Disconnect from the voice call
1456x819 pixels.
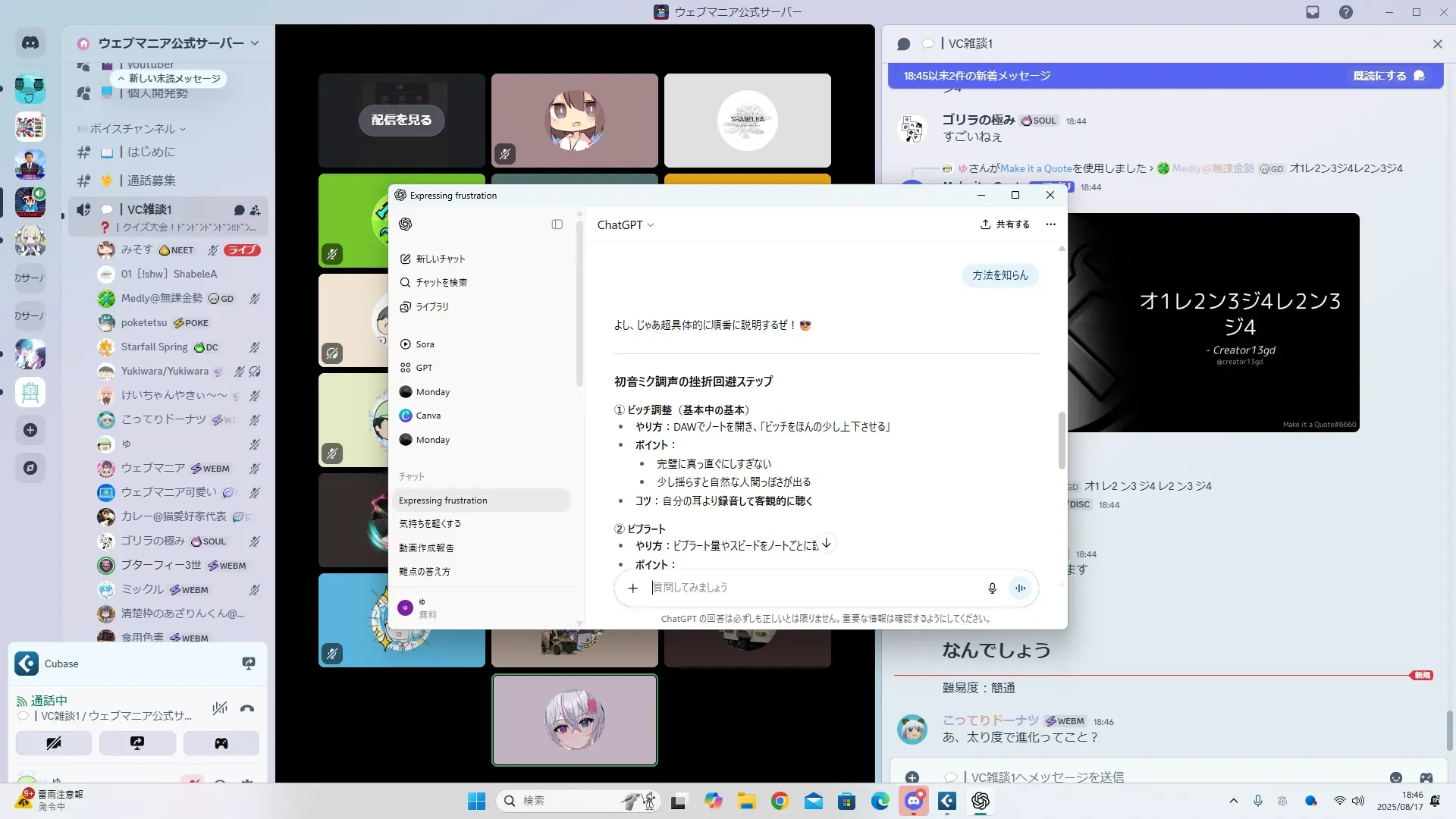point(247,709)
